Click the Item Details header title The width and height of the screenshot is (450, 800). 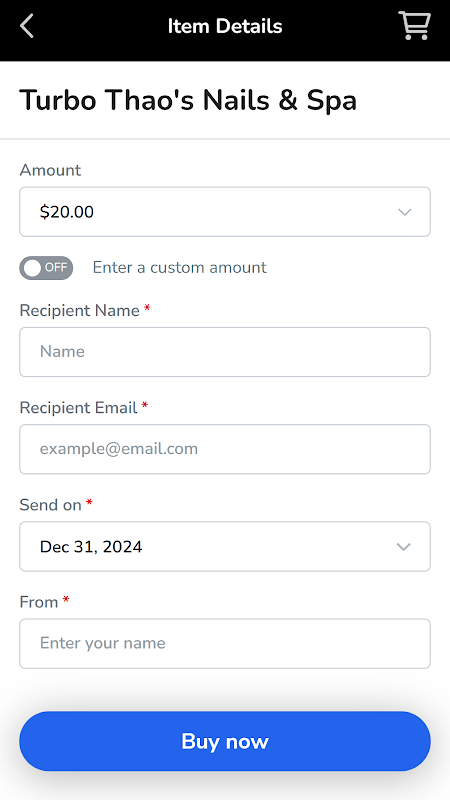point(225,26)
